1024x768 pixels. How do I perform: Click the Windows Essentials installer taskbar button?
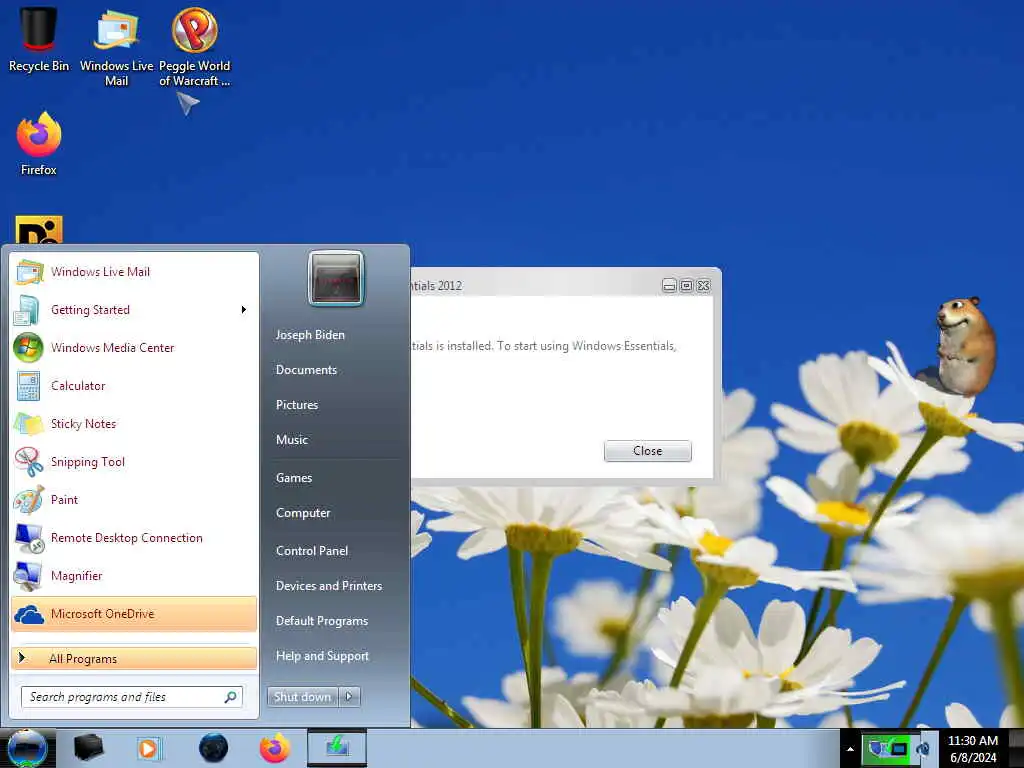pyautogui.click(x=337, y=748)
